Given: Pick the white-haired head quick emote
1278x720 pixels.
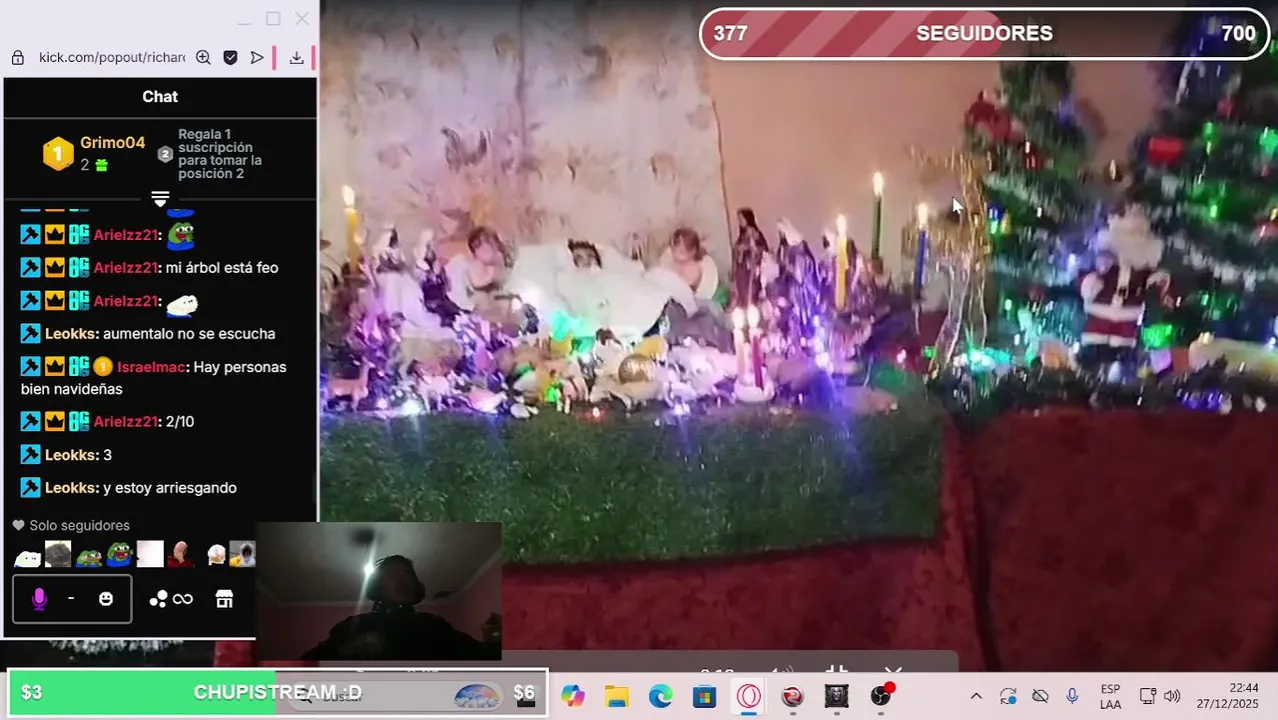Looking at the screenshot, I should pyautogui.click(x=215, y=555).
